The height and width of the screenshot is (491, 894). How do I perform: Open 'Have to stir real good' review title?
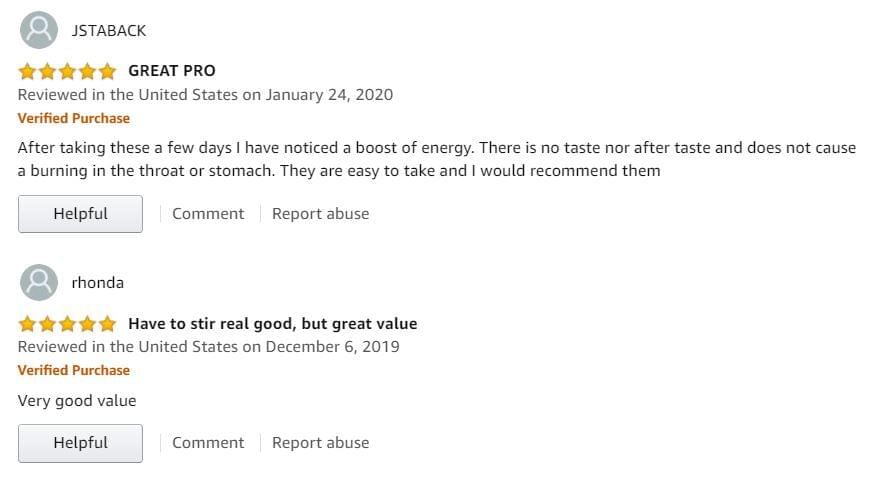click(x=273, y=324)
